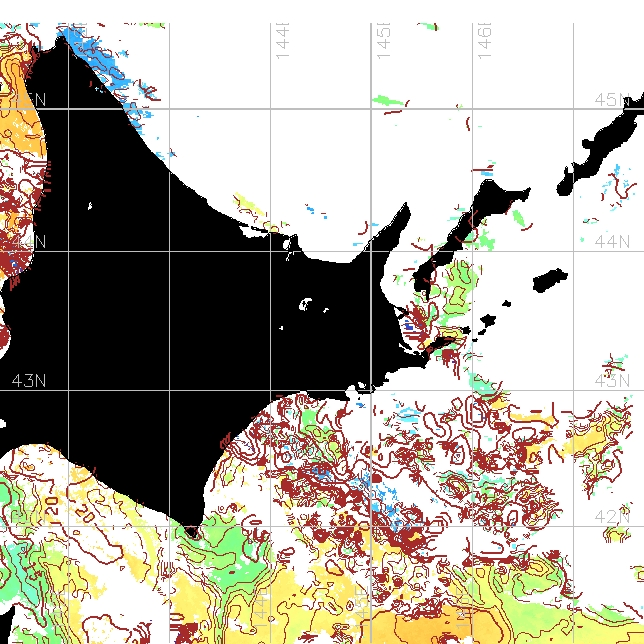Click the 146E longitude label at top
The image size is (644, 644).
(484, 41)
